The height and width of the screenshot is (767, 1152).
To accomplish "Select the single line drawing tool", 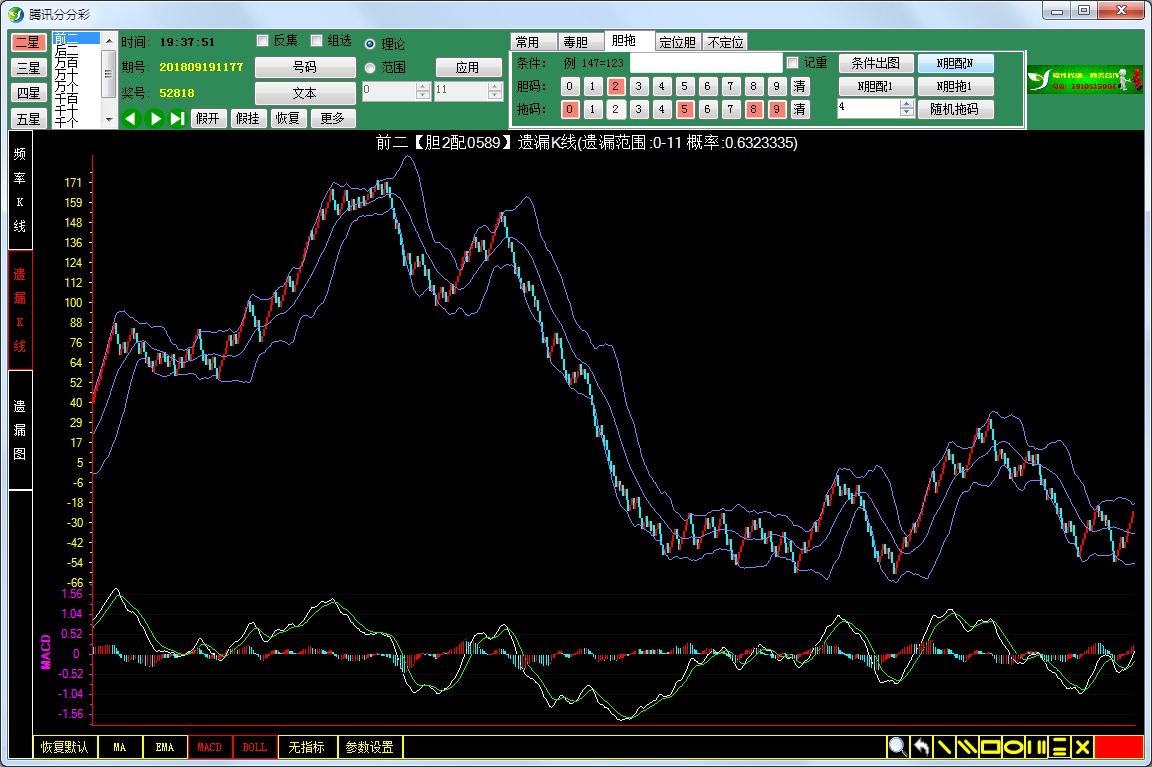I will 944,747.
